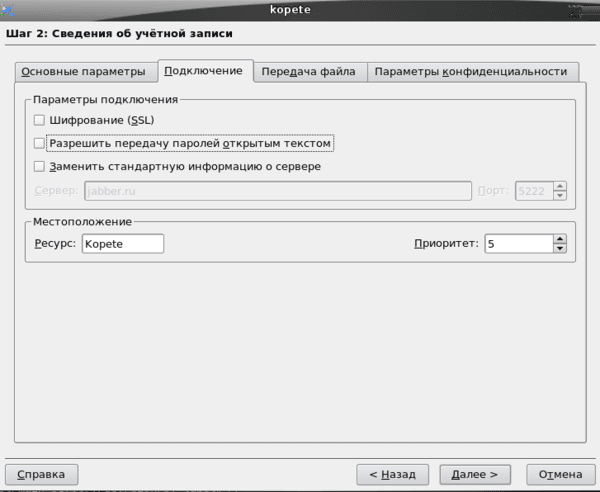Open help with the Справка button
This screenshot has width=600, height=492.
41,474
